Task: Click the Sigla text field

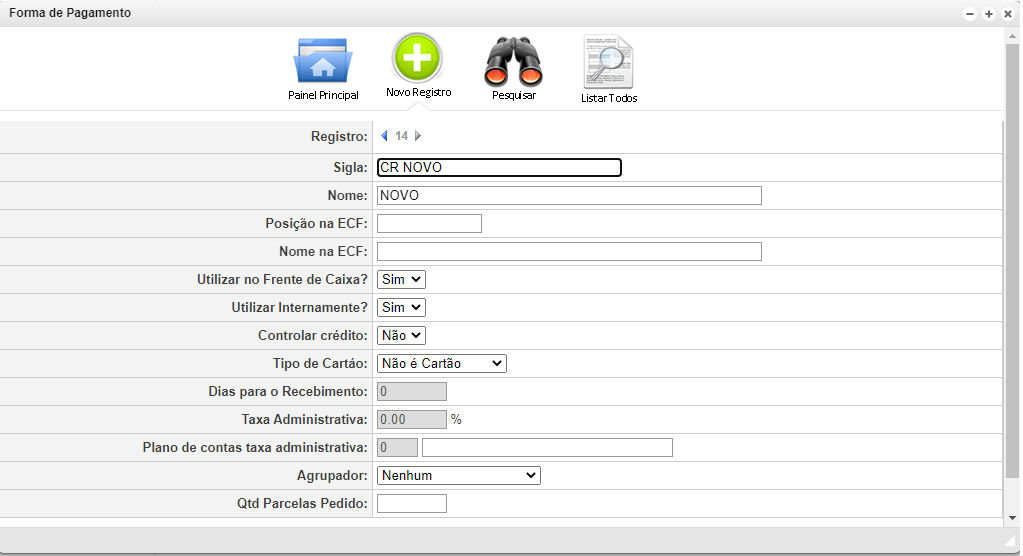Action: pyautogui.click(x=499, y=168)
